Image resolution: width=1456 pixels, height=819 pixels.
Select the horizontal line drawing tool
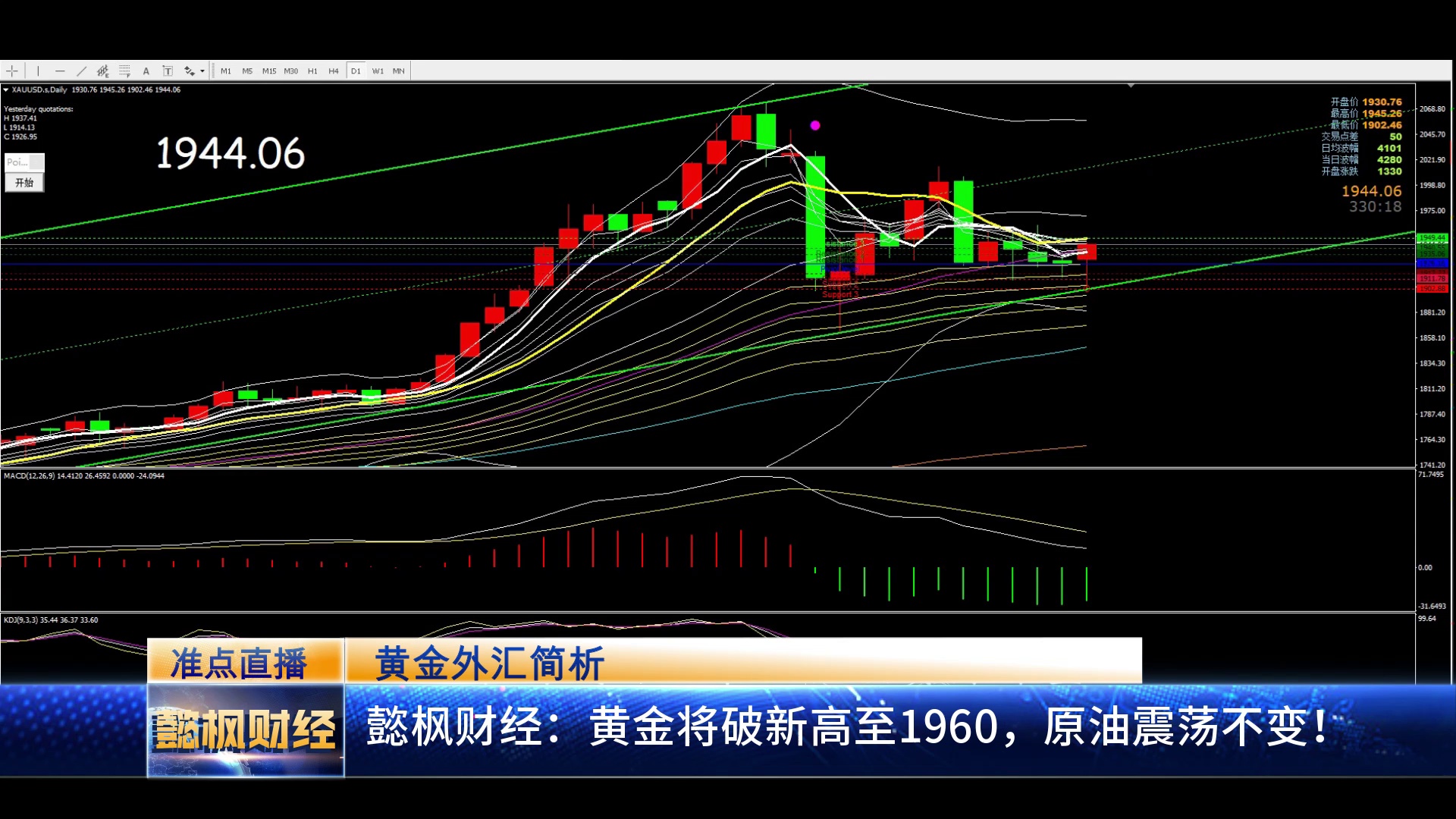click(60, 71)
